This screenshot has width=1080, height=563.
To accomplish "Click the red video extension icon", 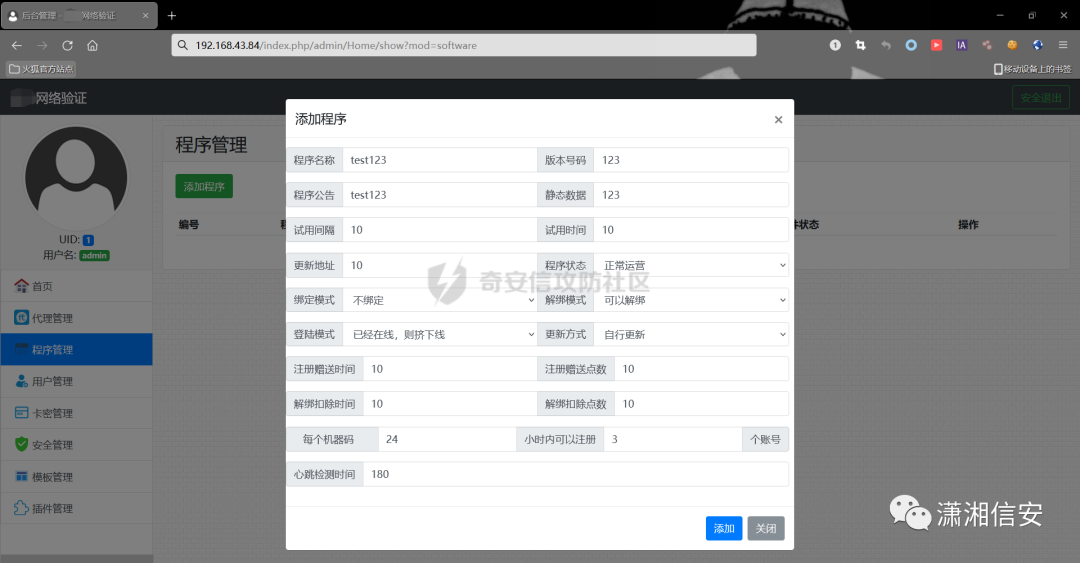I will pos(937,45).
